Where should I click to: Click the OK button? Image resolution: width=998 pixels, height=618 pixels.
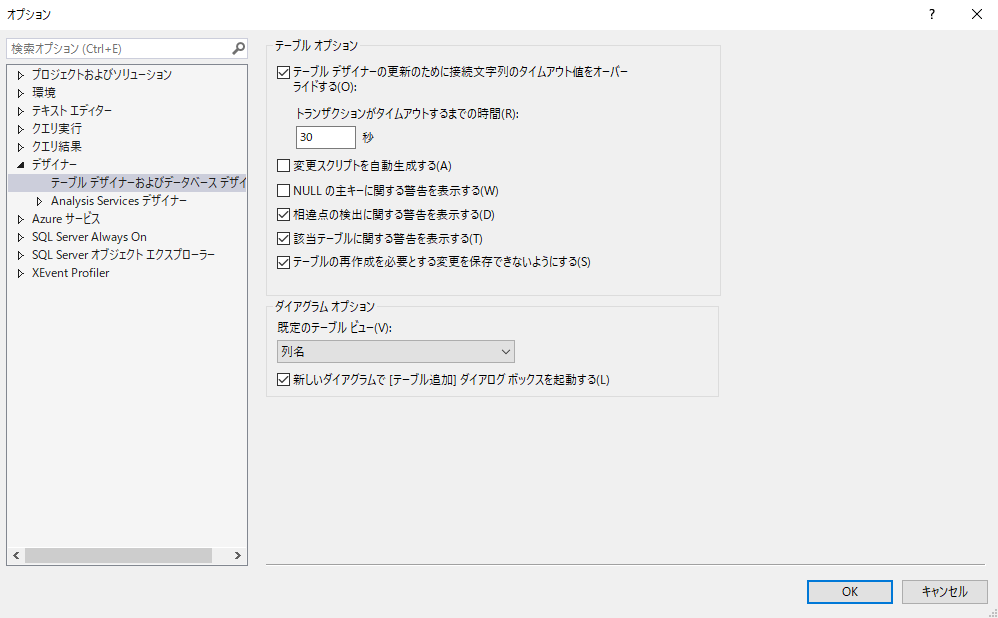pyautogui.click(x=849, y=592)
